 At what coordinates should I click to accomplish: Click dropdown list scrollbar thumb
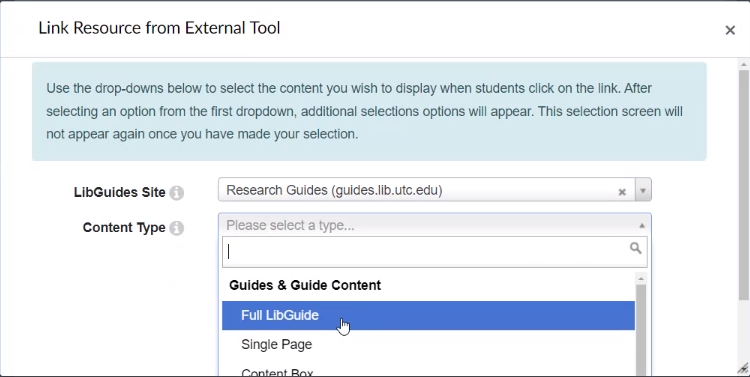[x=641, y=330]
